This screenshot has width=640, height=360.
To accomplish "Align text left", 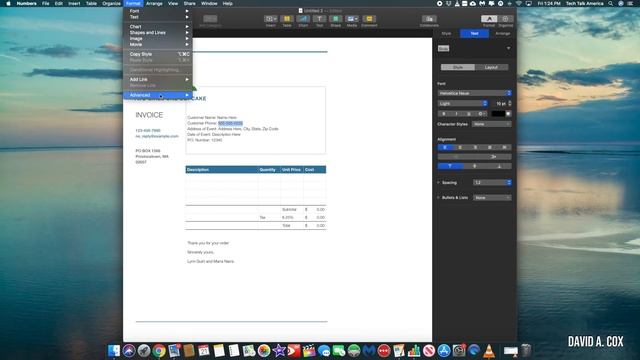I will coord(445,147).
